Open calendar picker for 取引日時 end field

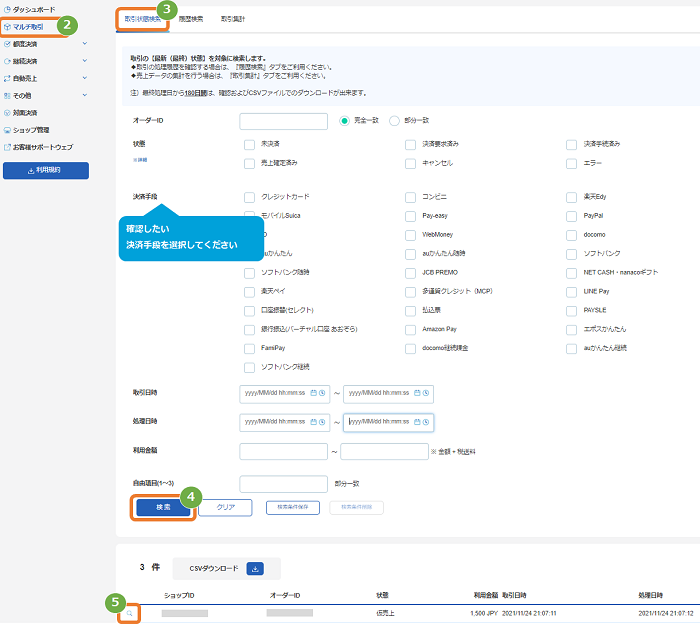(417, 393)
